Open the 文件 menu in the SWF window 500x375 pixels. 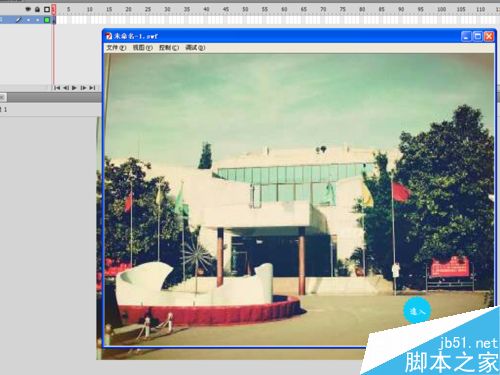coord(116,48)
